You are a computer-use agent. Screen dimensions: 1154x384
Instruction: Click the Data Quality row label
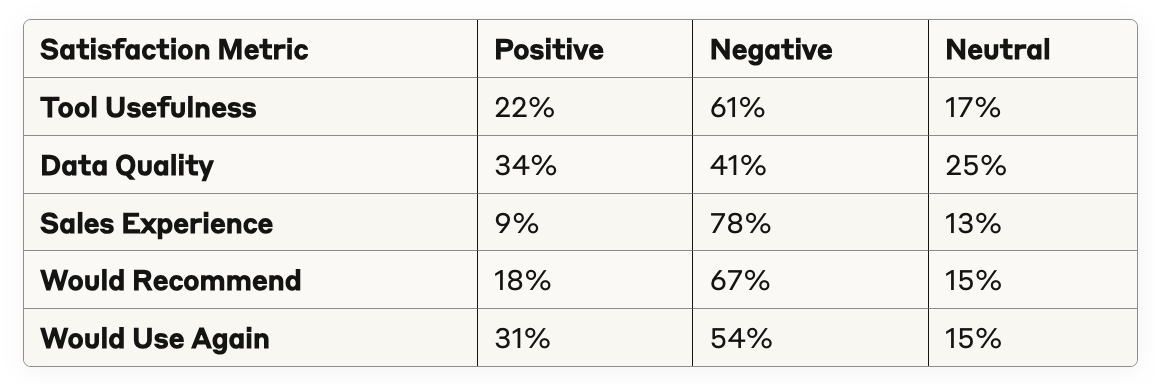(127, 166)
